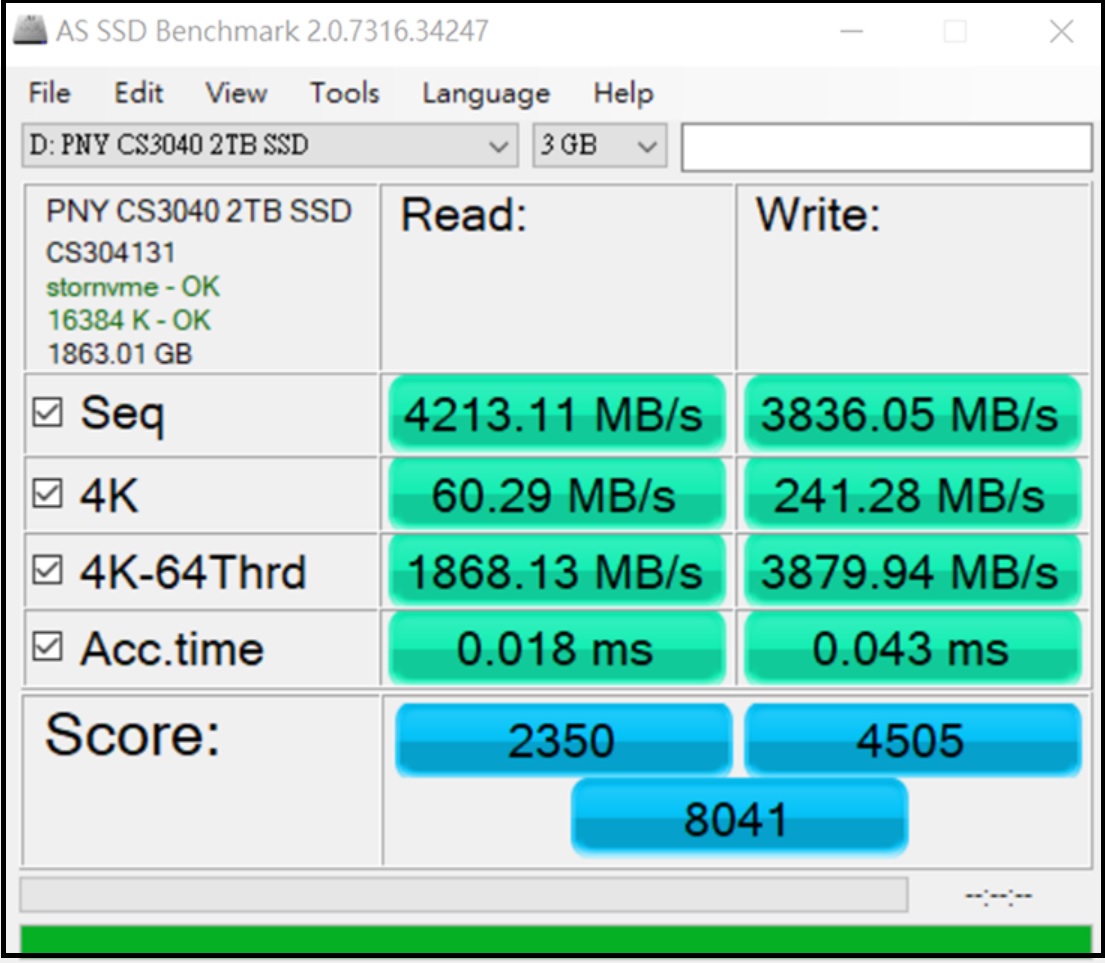1105x963 pixels.
Task: Click the Seq read result 4213.11 MB/s
Action: [x=557, y=414]
